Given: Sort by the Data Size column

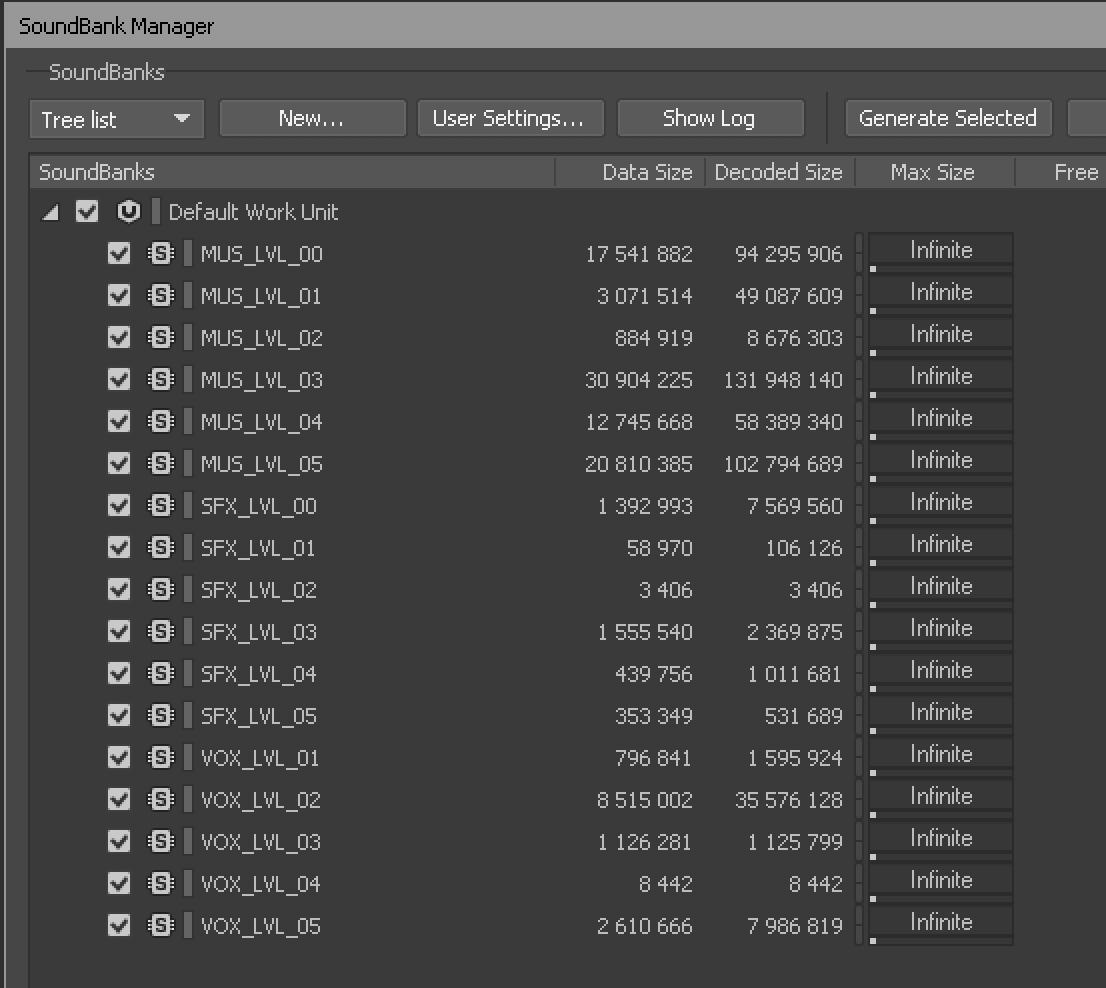Looking at the screenshot, I should [x=631, y=172].
